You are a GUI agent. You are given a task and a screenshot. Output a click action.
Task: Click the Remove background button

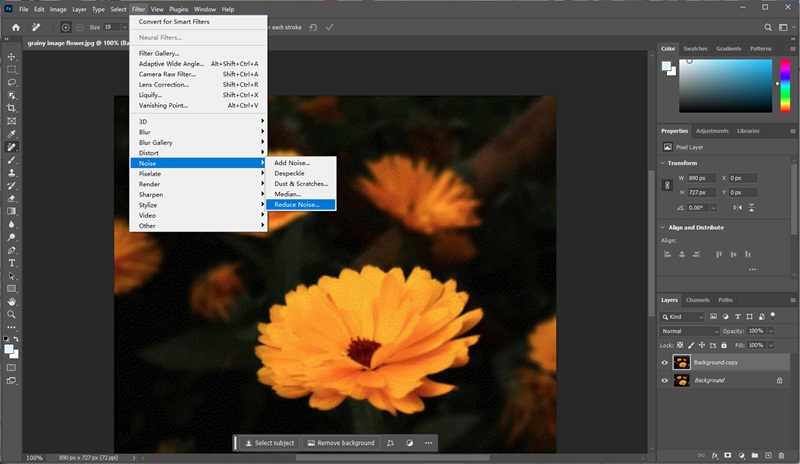coord(341,443)
